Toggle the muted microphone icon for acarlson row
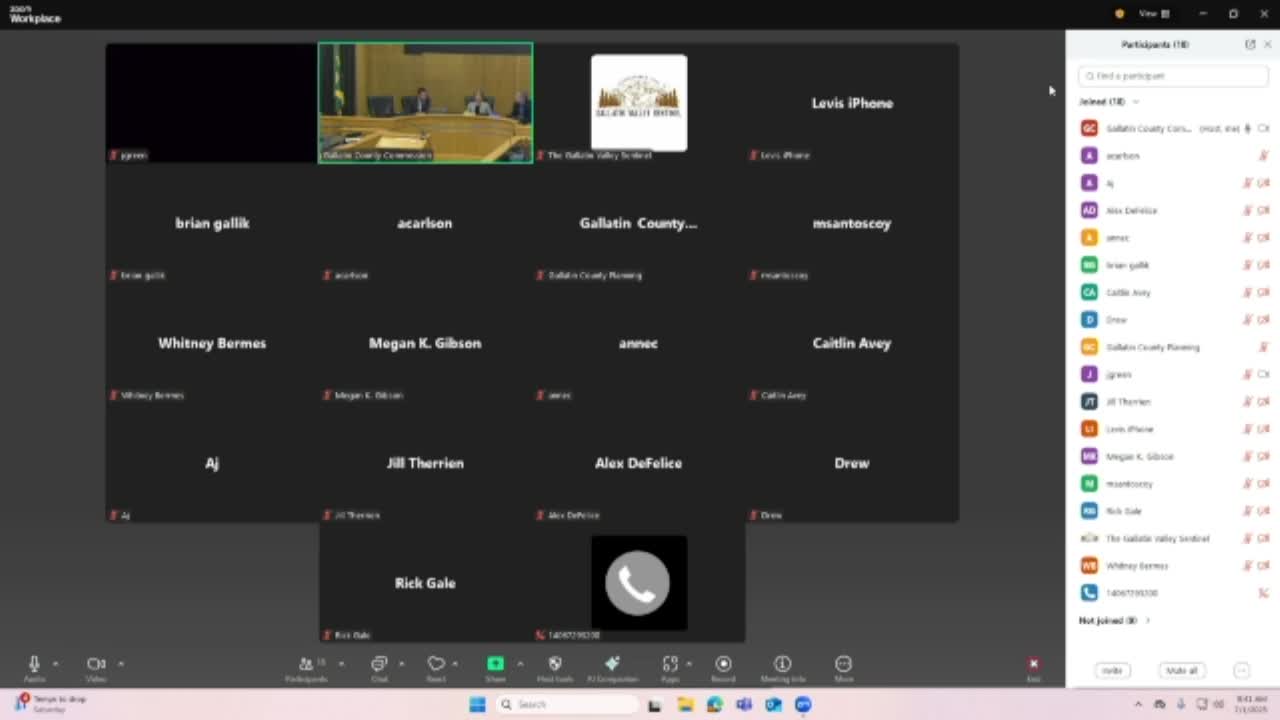 click(1263, 156)
